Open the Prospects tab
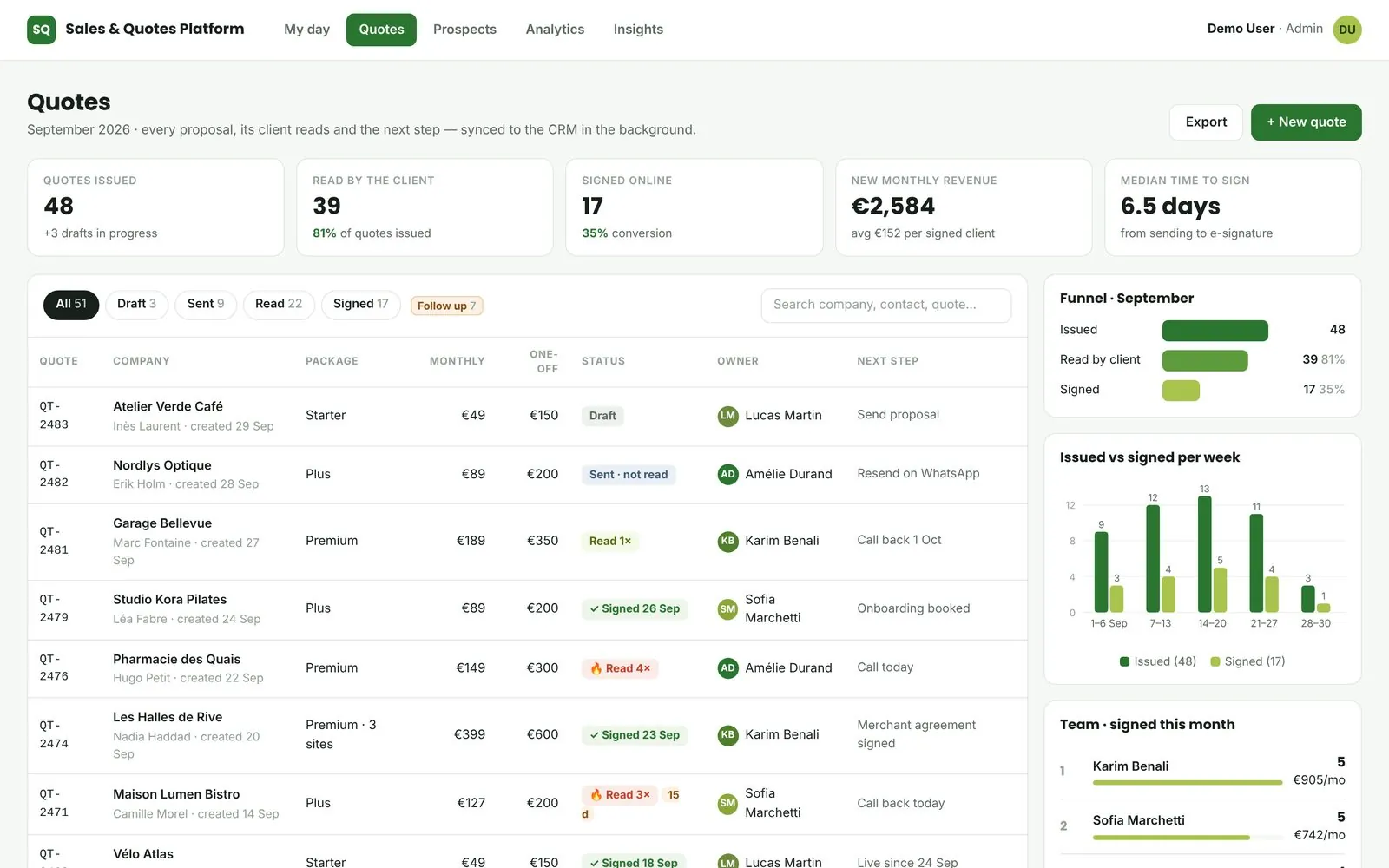 click(464, 30)
